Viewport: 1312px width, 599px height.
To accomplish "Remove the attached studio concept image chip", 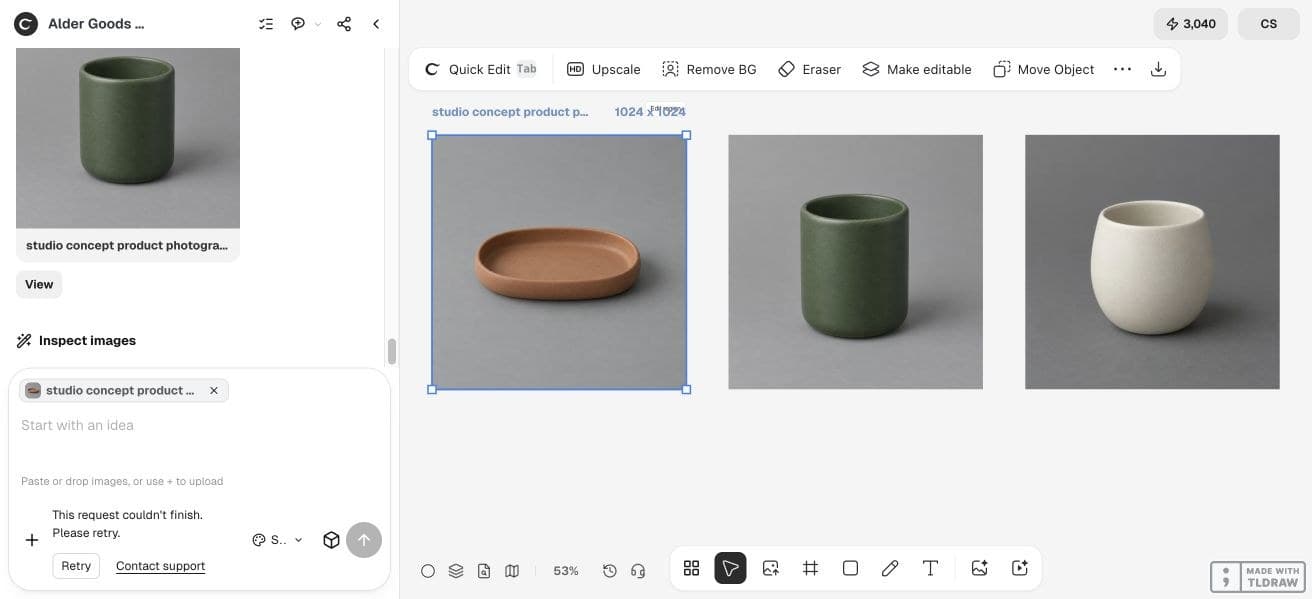I will pyautogui.click(x=213, y=391).
